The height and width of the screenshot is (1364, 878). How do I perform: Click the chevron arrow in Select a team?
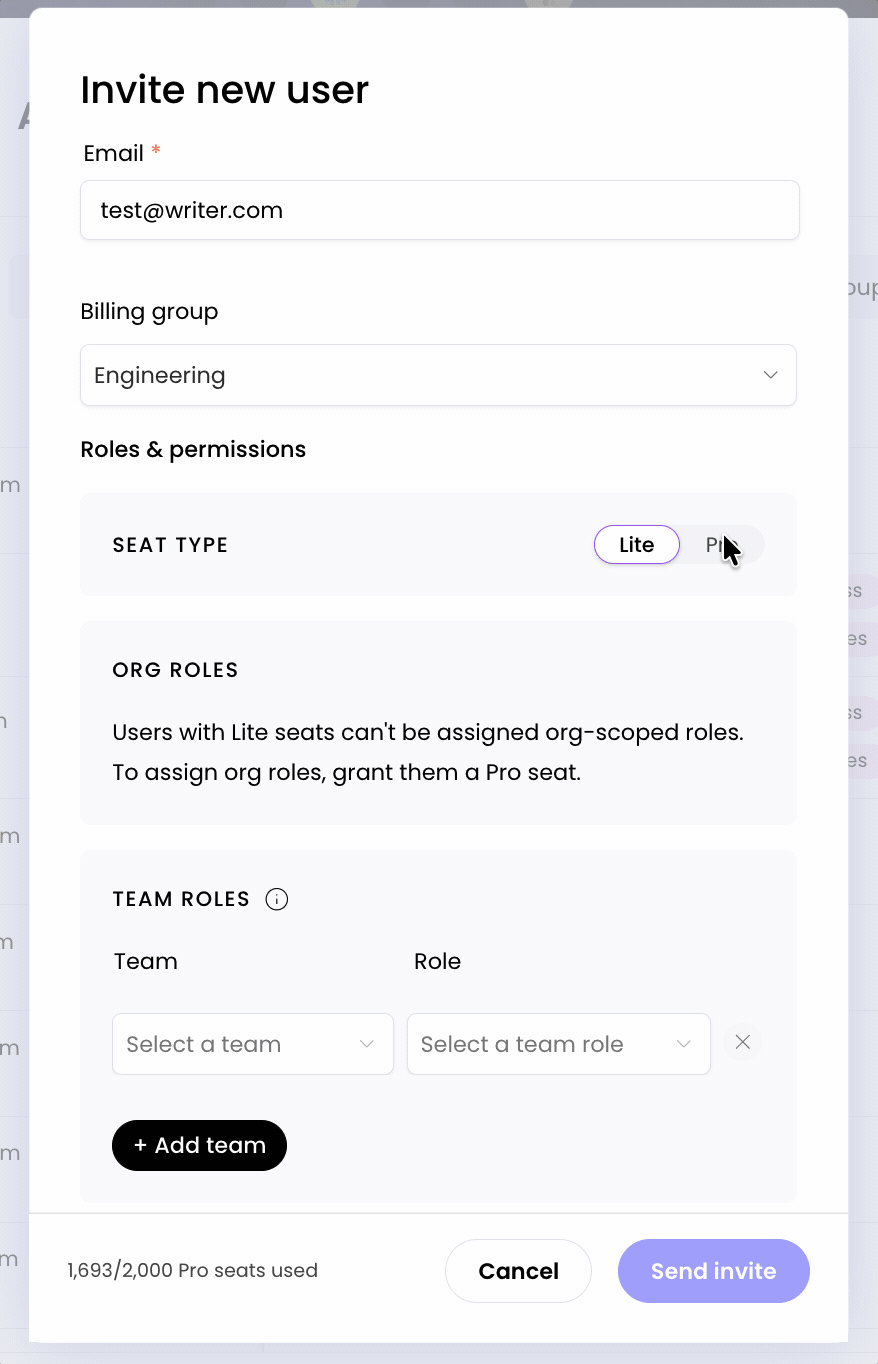(x=367, y=1044)
